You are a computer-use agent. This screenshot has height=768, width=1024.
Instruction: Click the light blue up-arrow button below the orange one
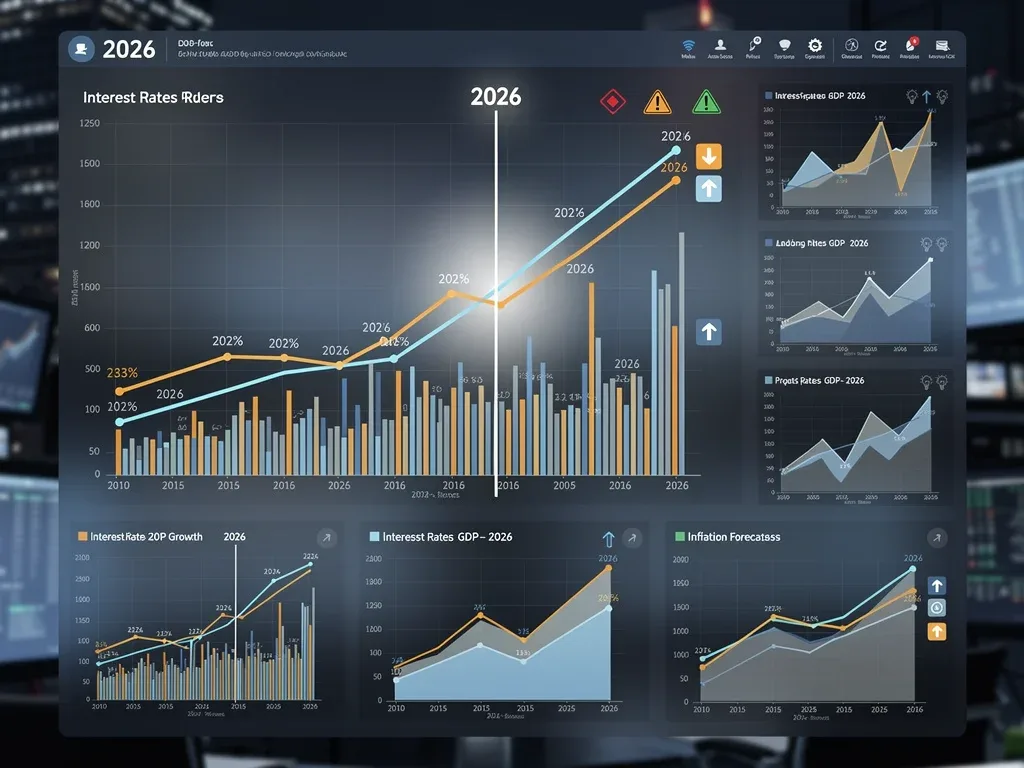click(709, 189)
